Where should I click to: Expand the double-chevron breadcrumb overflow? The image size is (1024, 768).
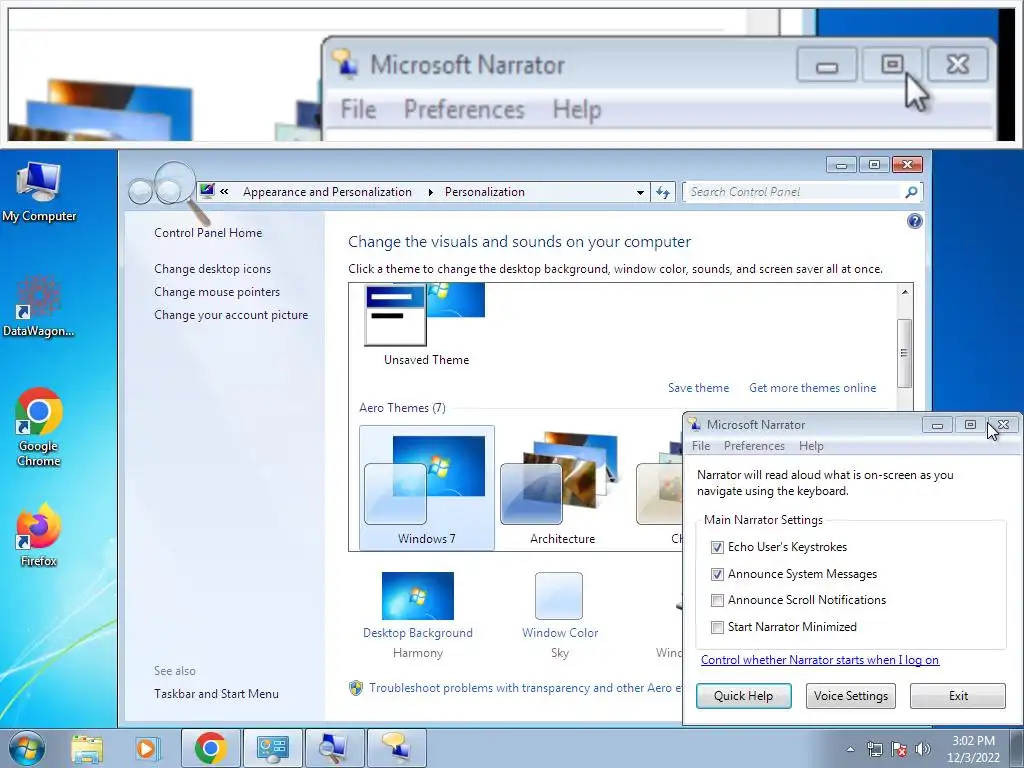[224, 191]
